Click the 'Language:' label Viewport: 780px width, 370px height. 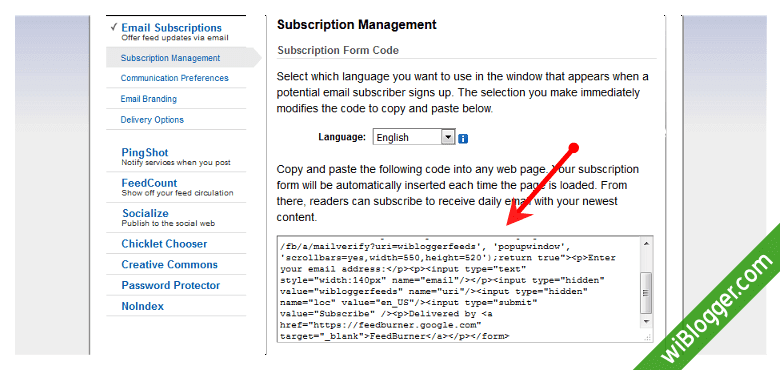[x=342, y=137]
